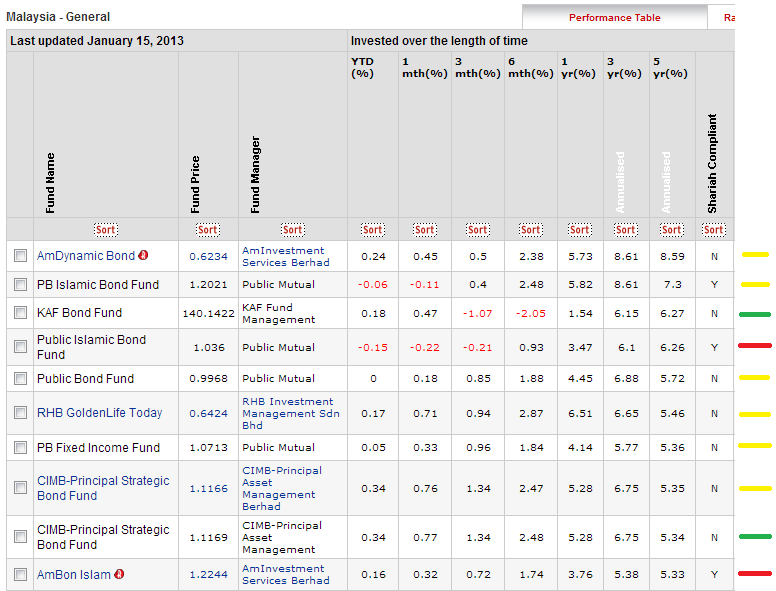Screen dimensions: 776x591
Task: Open the linked CIMB-Principal Strategic Bond Fund
Action: point(103,488)
